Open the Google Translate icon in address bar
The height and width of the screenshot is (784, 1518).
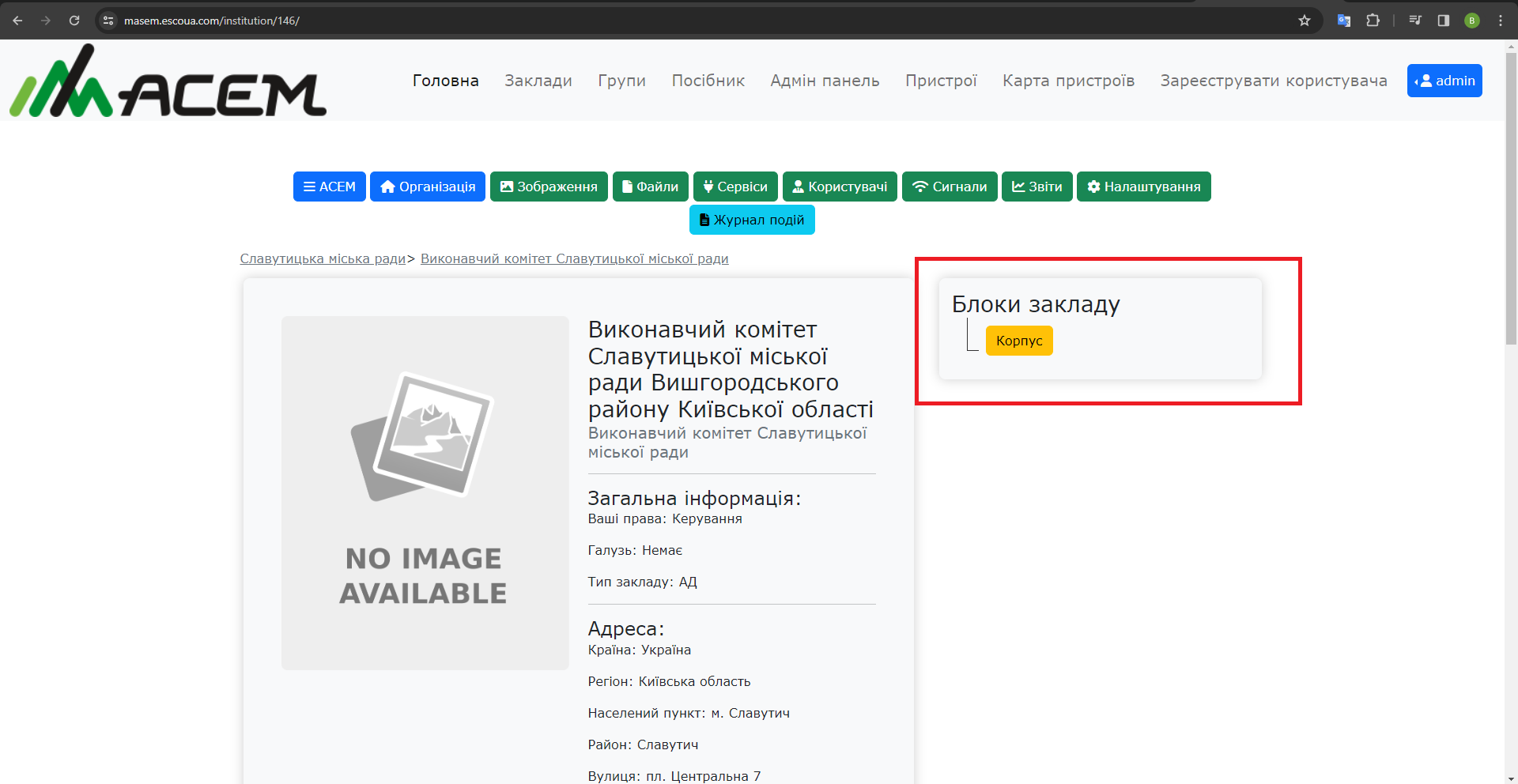1344,21
